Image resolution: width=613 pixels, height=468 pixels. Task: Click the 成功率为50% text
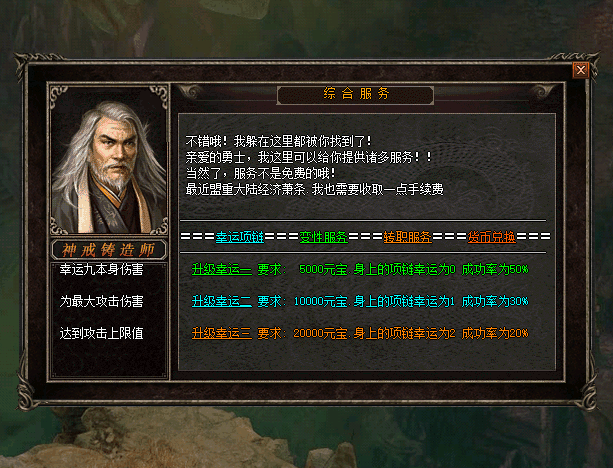[x=495, y=269]
